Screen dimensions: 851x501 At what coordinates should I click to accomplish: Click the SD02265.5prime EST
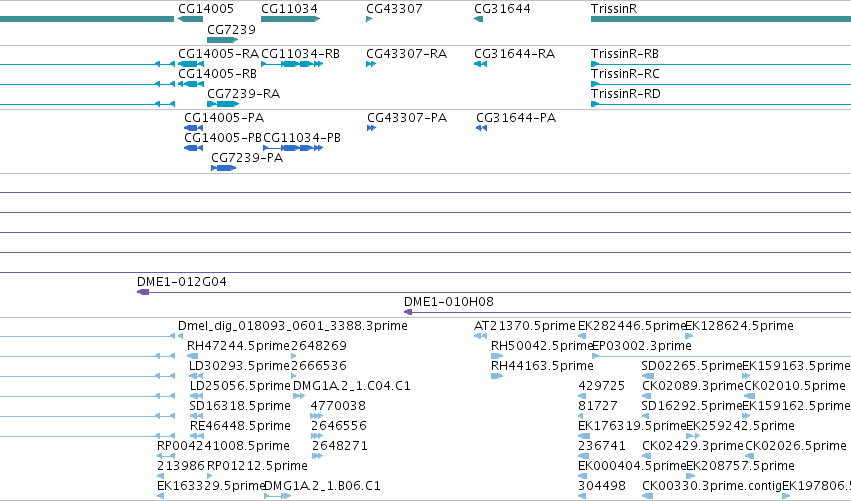pyautogui.click(x=648, y=376)
